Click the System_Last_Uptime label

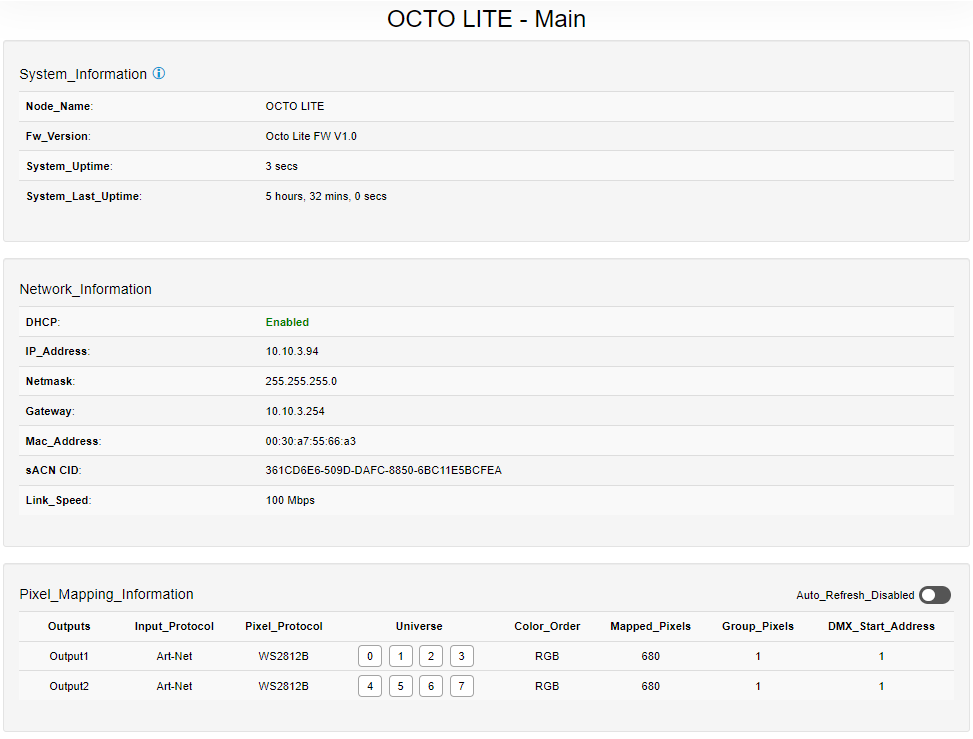pos(84,196)
